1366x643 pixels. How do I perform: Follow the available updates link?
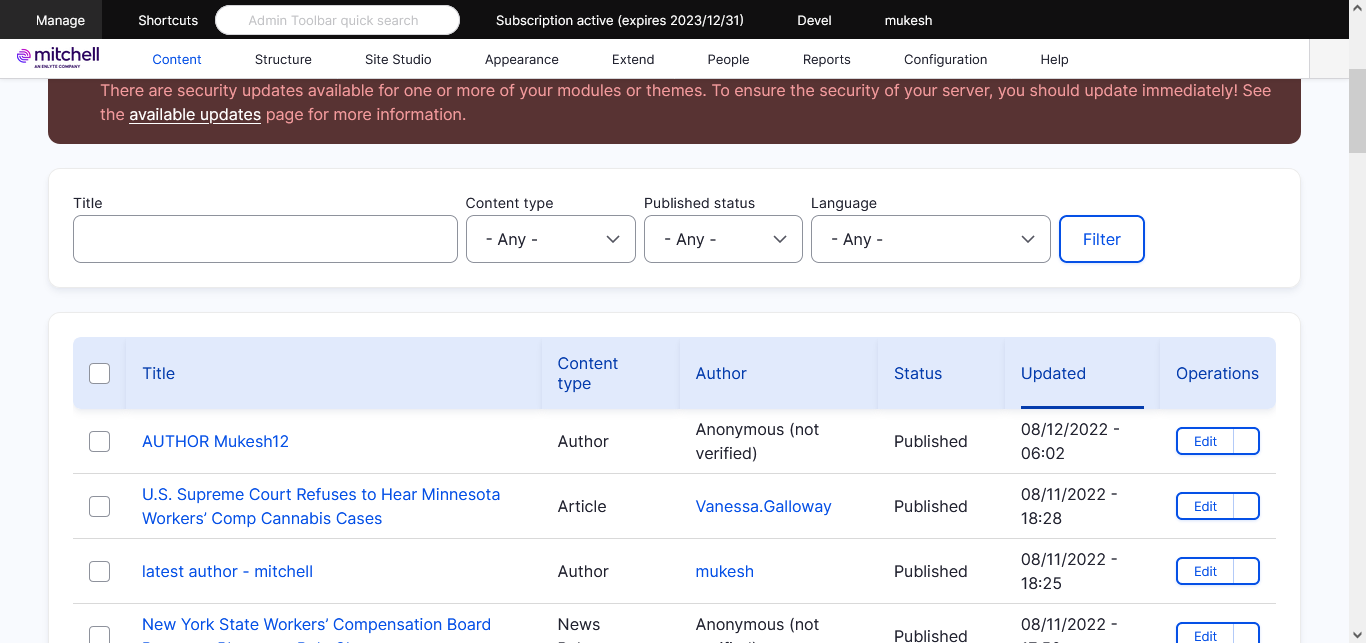(195, 114)
